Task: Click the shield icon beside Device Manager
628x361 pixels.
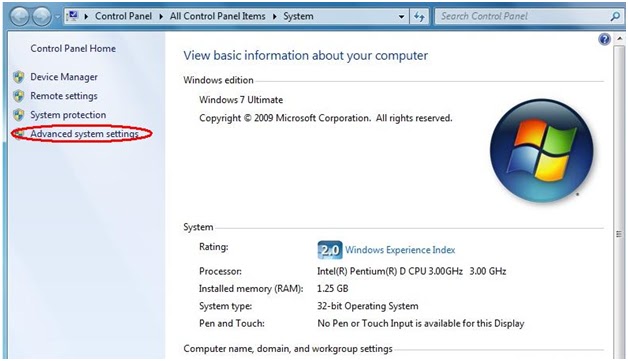Action: 18,77
